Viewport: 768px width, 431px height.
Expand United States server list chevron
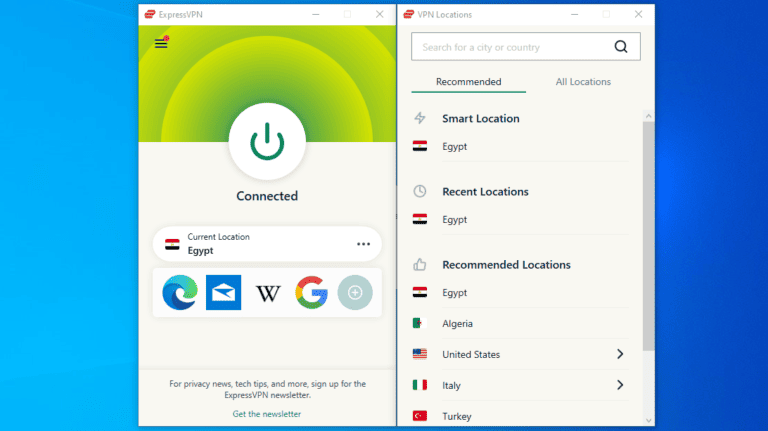[x=620, y=354]
